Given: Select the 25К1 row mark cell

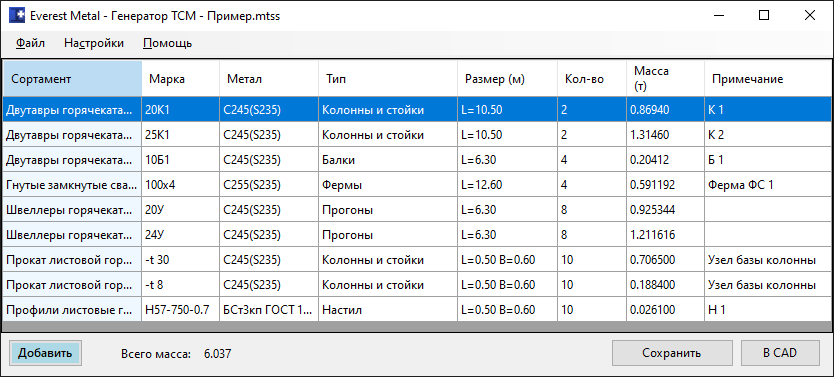Looking at the screenshot, I should pos(181,135).
